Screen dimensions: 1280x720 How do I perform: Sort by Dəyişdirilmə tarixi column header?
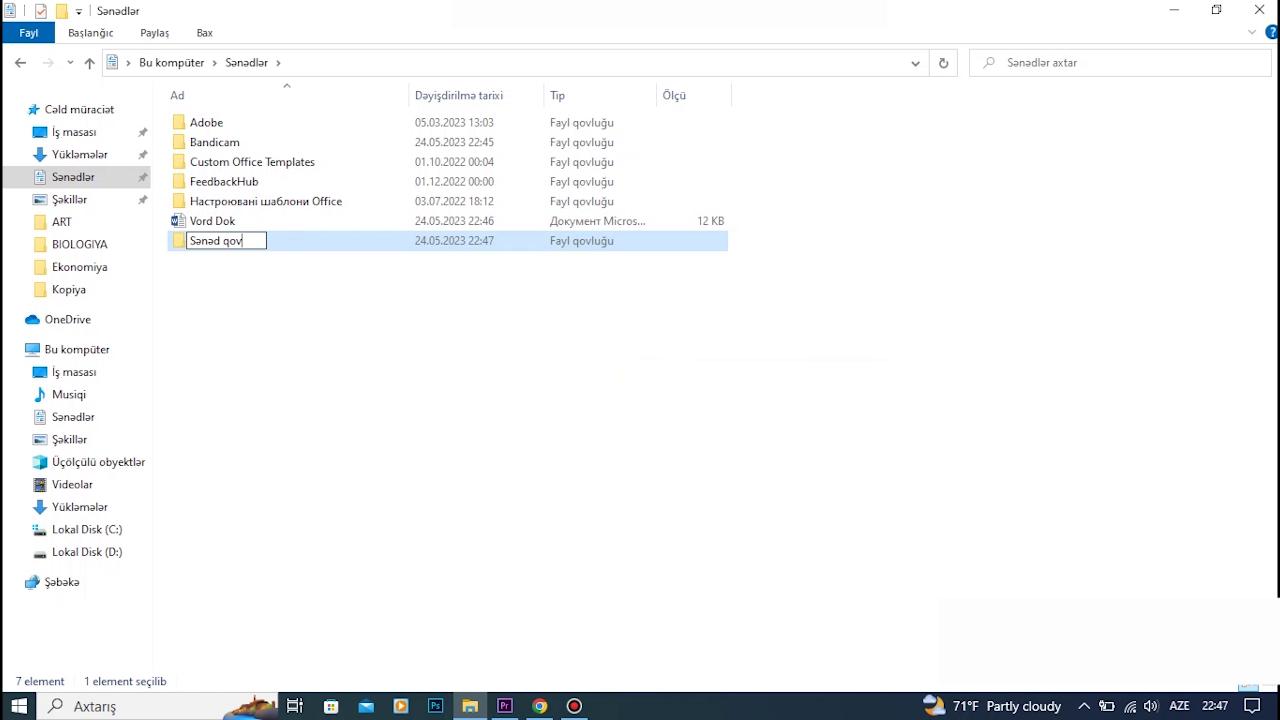click(x=477, y=95)
